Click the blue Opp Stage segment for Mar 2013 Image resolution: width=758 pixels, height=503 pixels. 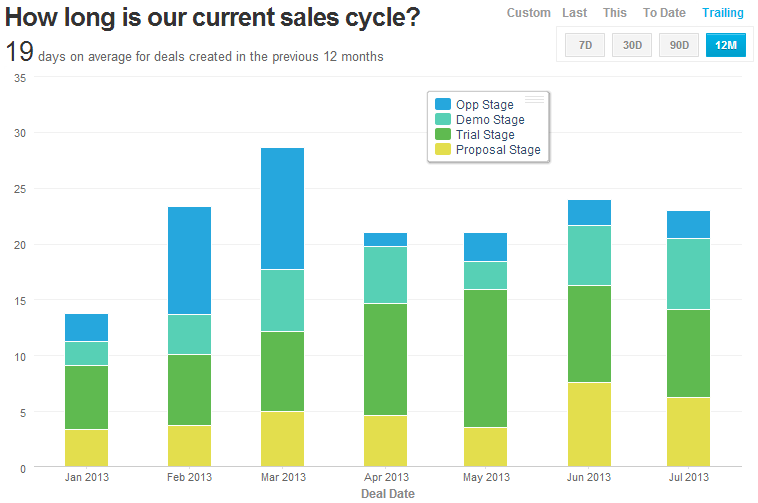point(282,208)
